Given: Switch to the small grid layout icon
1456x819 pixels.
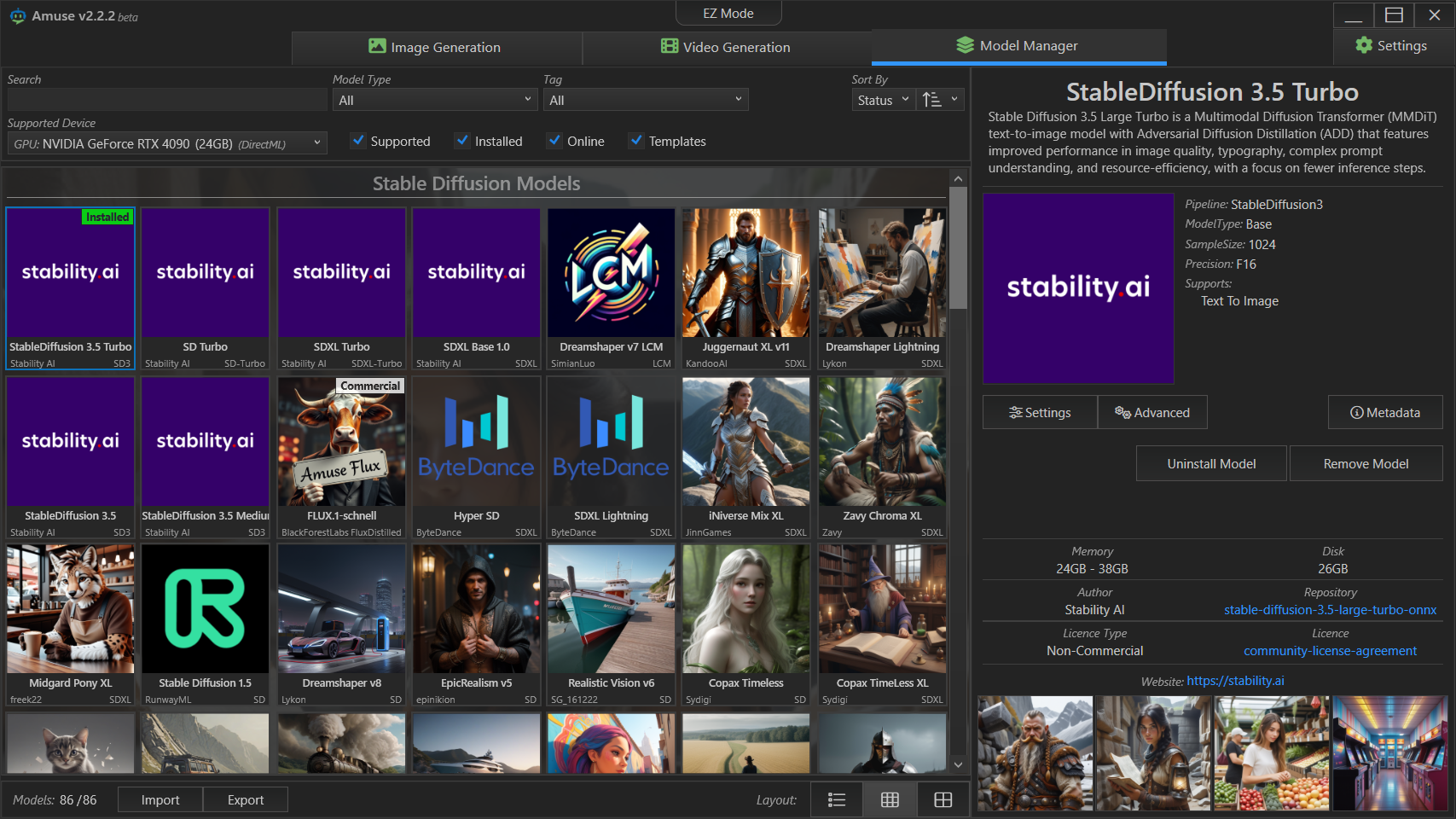Looking at the screenshot, I should tap(890, 799).
